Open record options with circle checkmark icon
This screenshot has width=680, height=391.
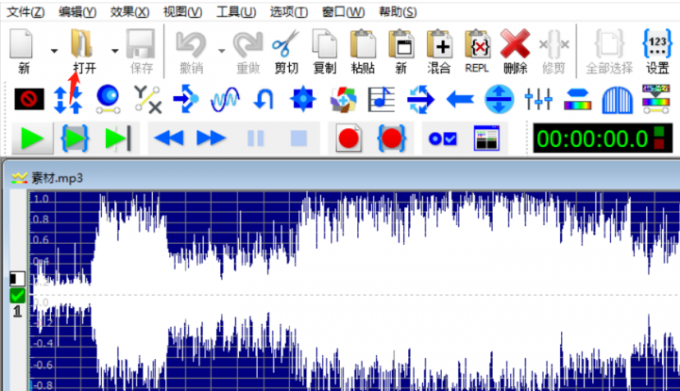443,139
